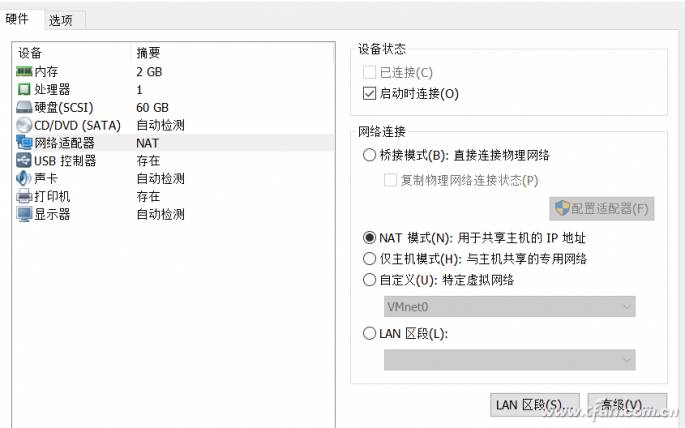Image resolution: width=685 pixels, height=428 pixels.
Task: Open the VMnet0 dropdown list
Action: pyautogui.click(x=509, y=307)
